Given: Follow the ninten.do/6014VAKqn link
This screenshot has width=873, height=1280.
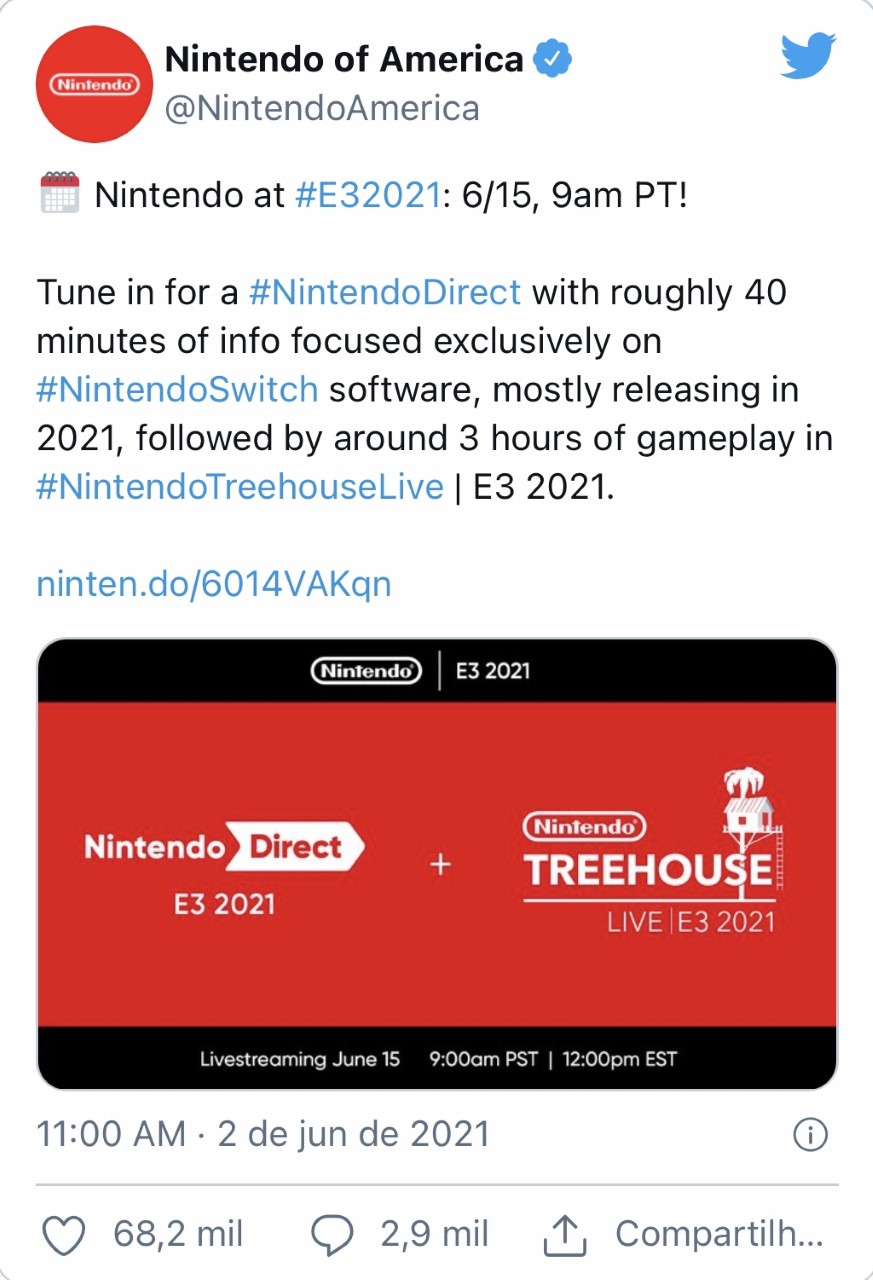Looking at the screenshot, I should [214, 583].
